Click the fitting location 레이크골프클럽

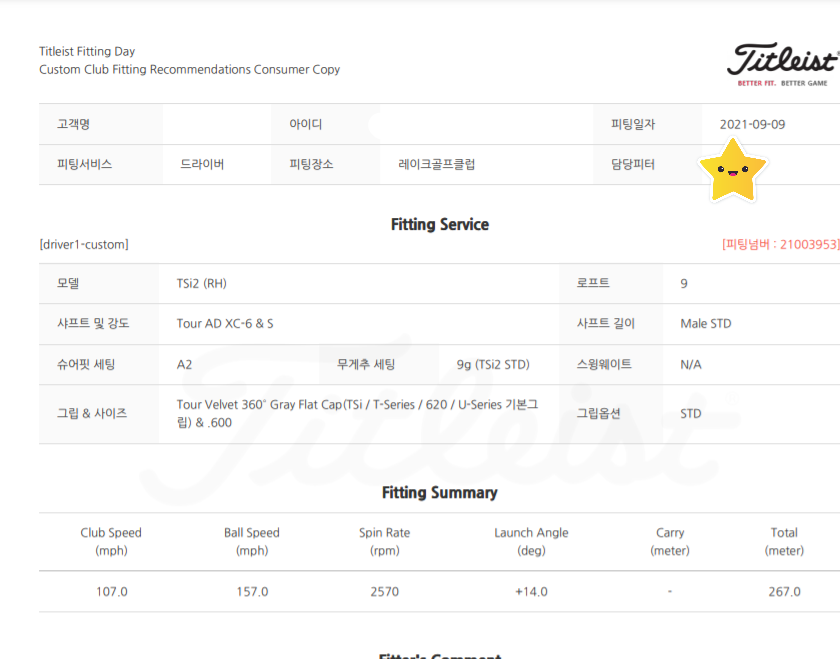(437, 165)
